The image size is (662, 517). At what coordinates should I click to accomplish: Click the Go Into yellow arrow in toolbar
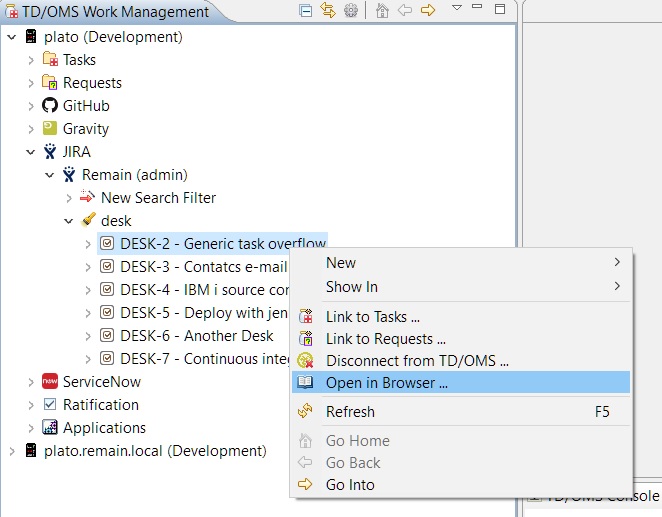pos(428,11)
